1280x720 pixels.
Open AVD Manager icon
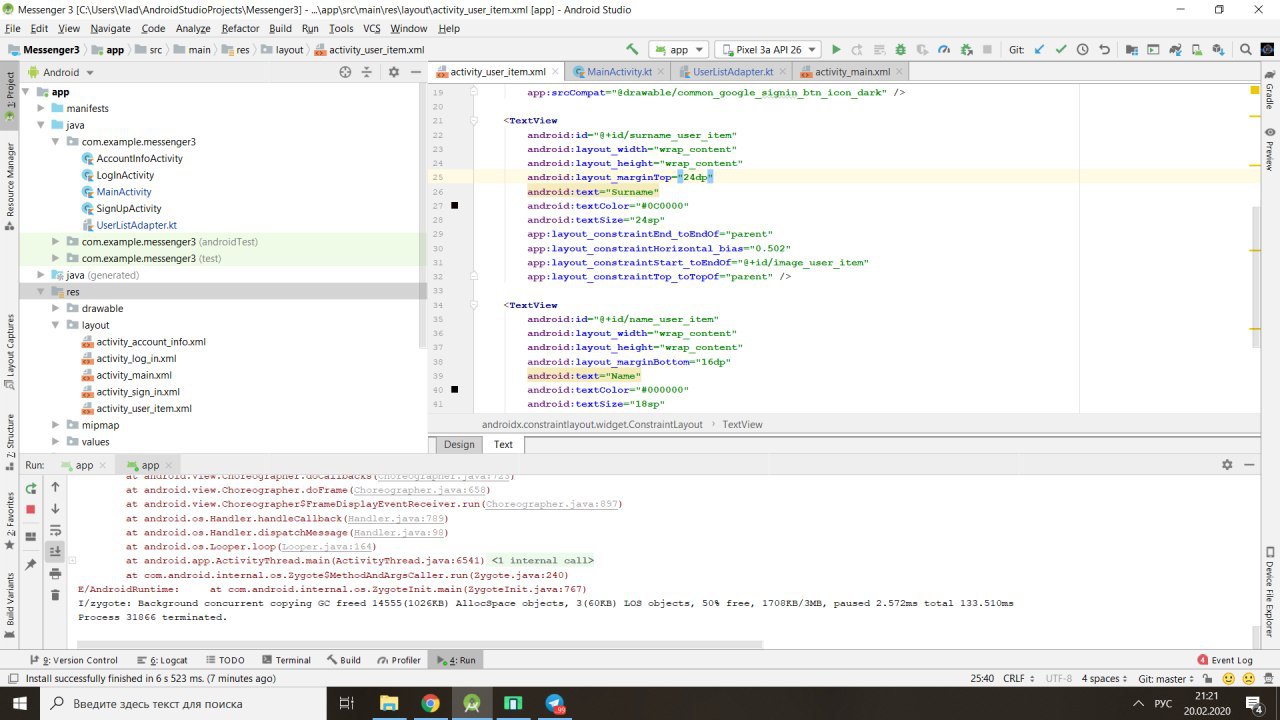pos(1197,49)
